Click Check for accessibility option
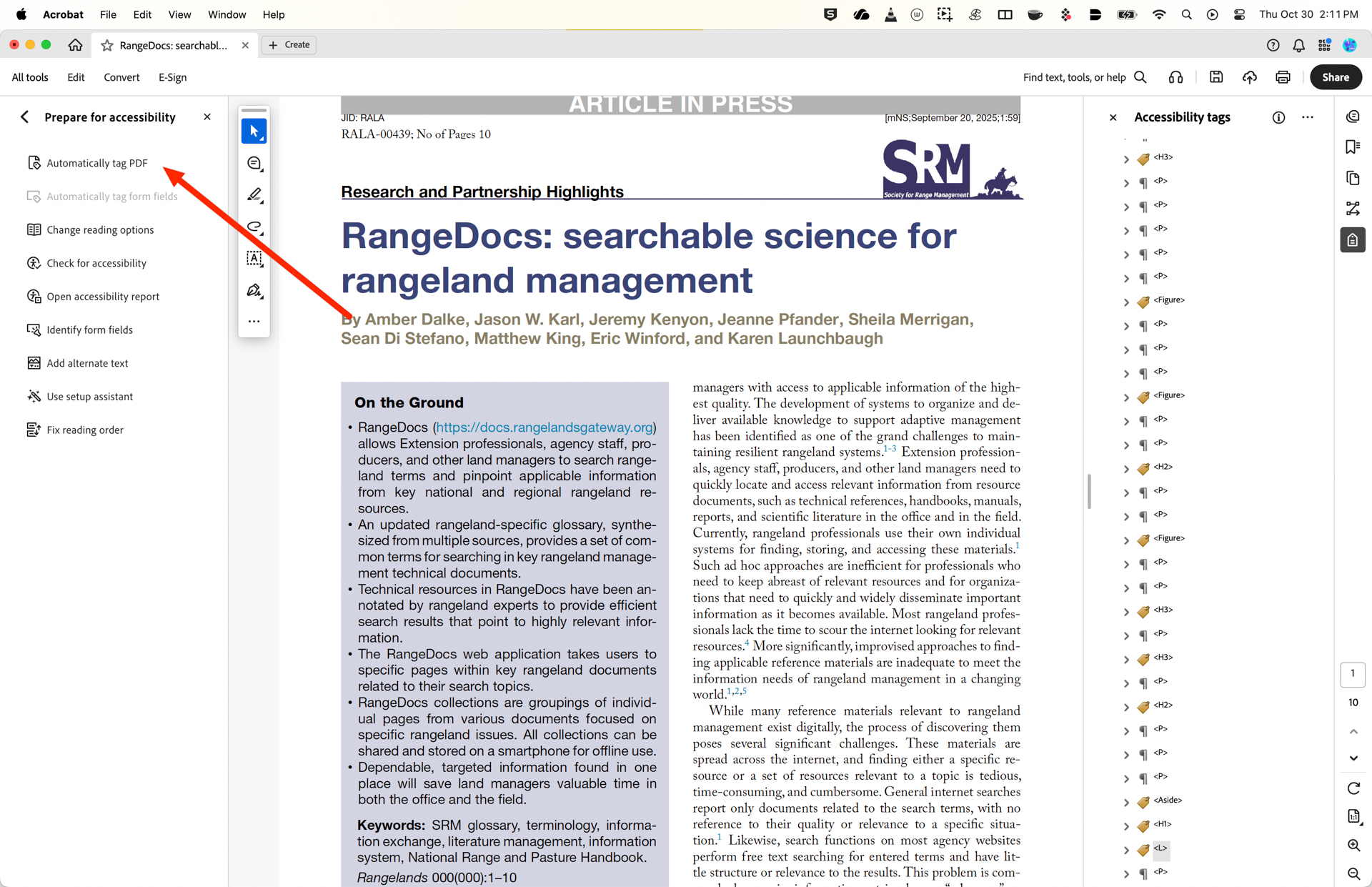The width and height of the screenshot is (1372, 887). click(x=95, y=263)
